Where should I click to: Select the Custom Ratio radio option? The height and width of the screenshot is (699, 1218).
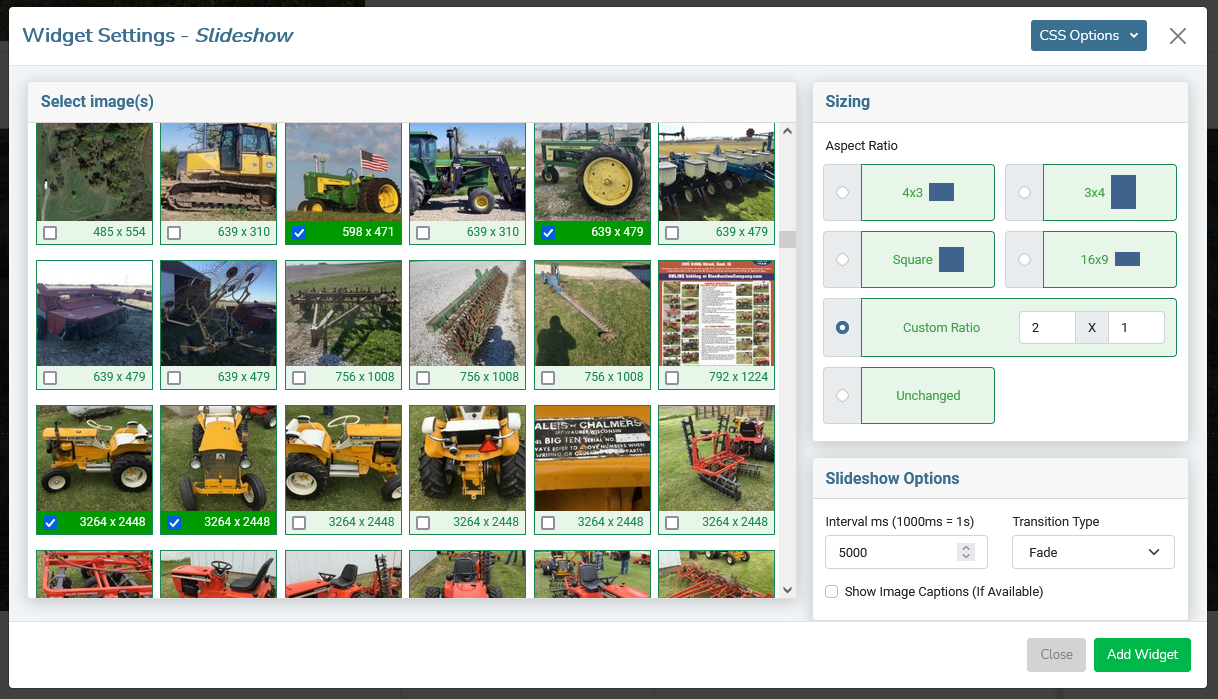tap(842, 327)
